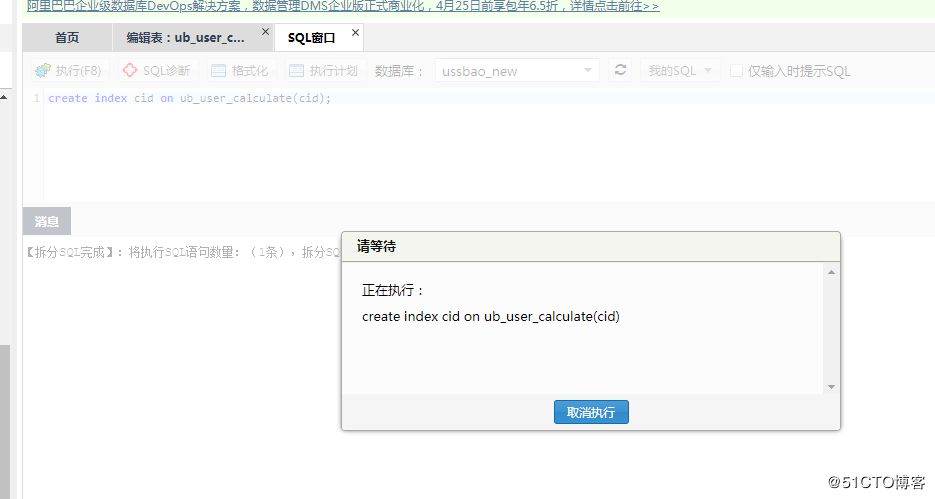Click the dialog scrollbar up arrow
Image resolution: width=935 pixels, height=499 pixels.
point(831,272)
